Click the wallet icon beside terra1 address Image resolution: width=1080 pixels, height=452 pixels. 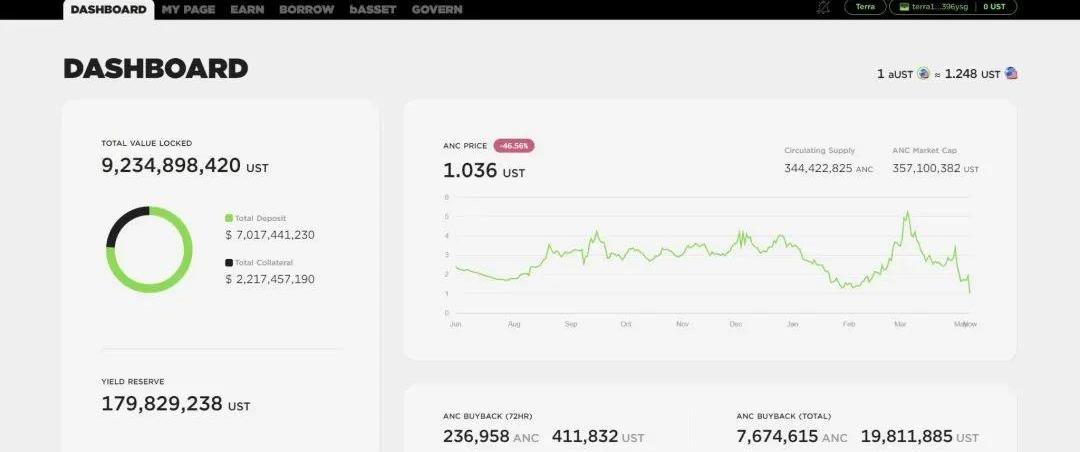(x=904, y=7)
